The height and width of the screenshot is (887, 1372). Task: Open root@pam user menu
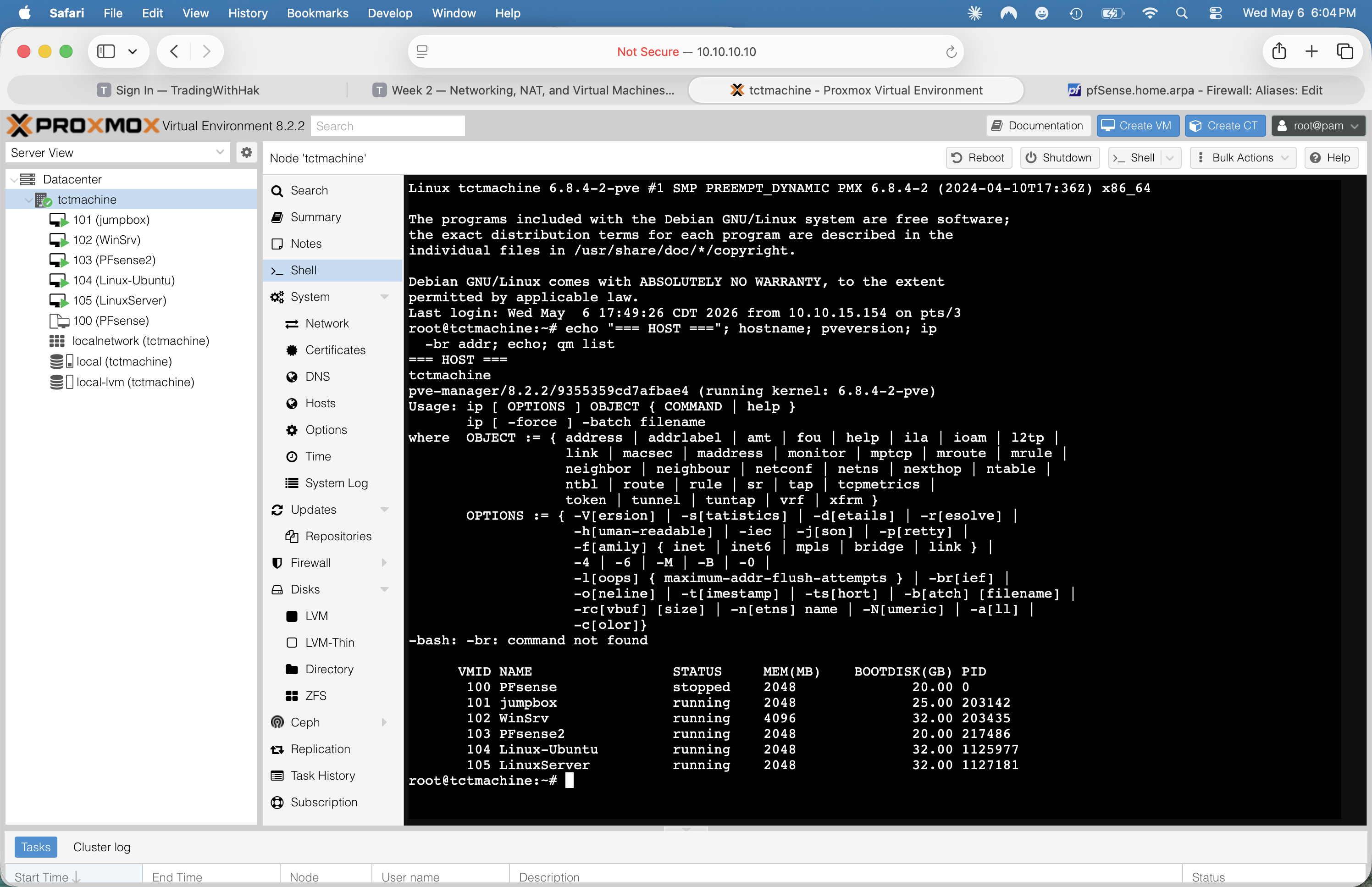pos(1318,126)
